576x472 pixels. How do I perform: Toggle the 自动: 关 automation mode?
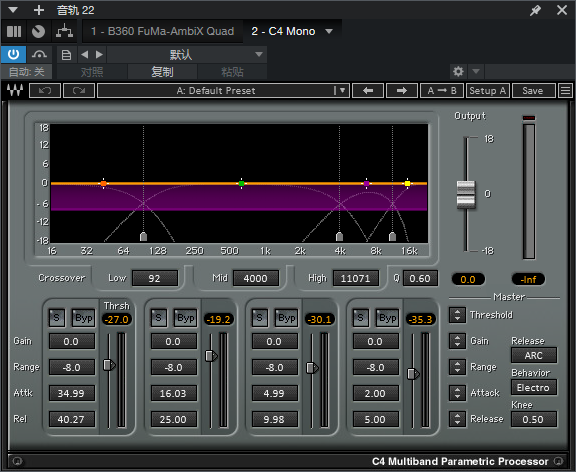26,72
